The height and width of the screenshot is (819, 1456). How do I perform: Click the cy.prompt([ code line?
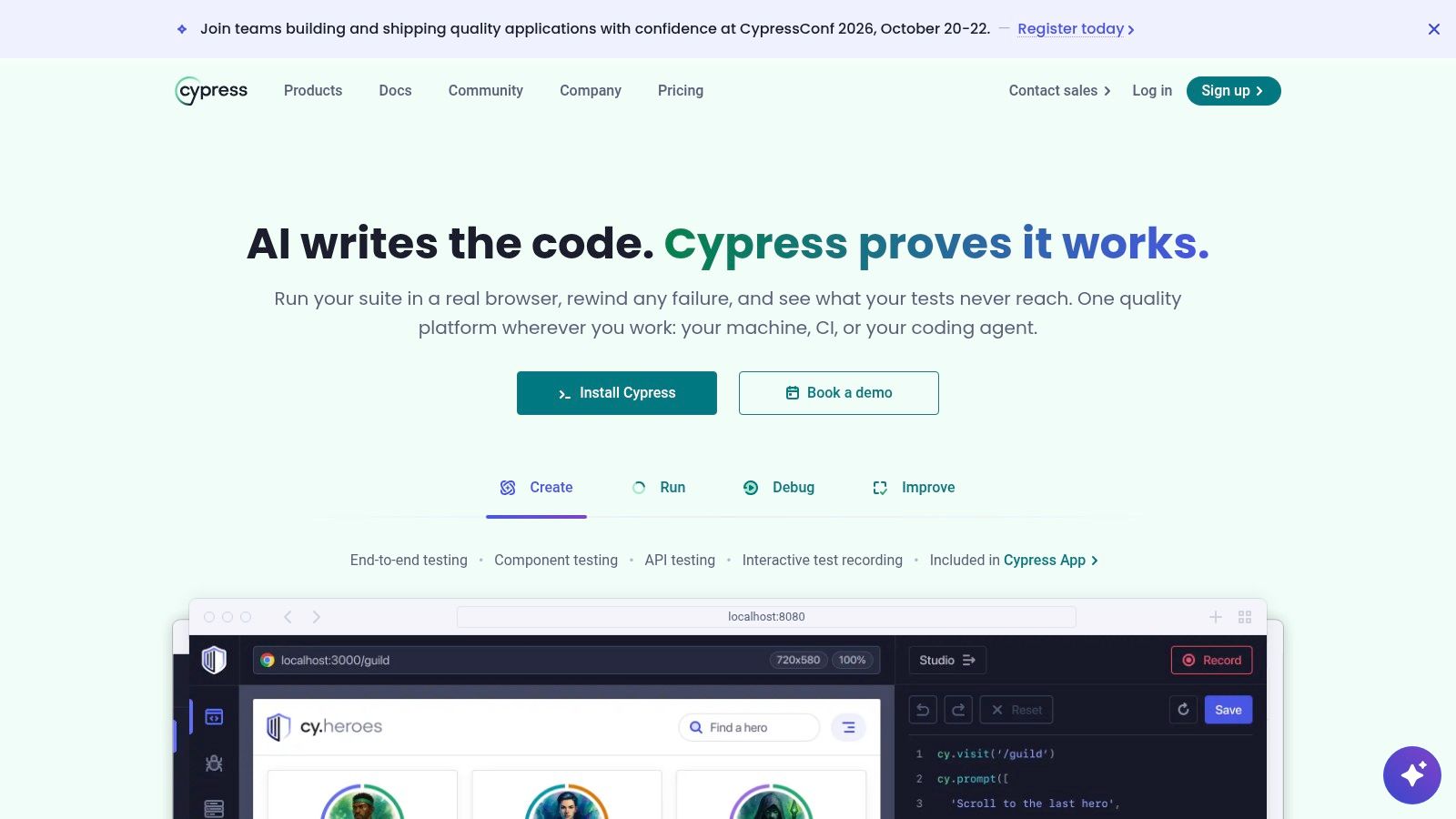[x=973, y=779]
